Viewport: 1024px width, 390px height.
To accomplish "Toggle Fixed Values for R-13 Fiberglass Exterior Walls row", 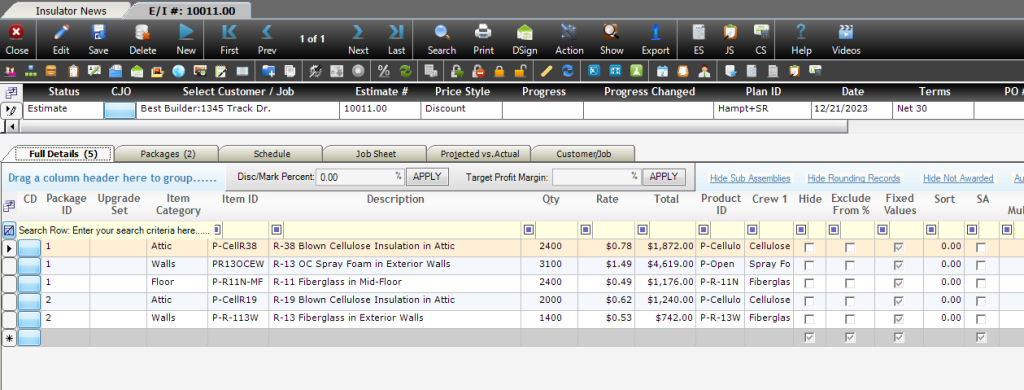I will 899,319.
